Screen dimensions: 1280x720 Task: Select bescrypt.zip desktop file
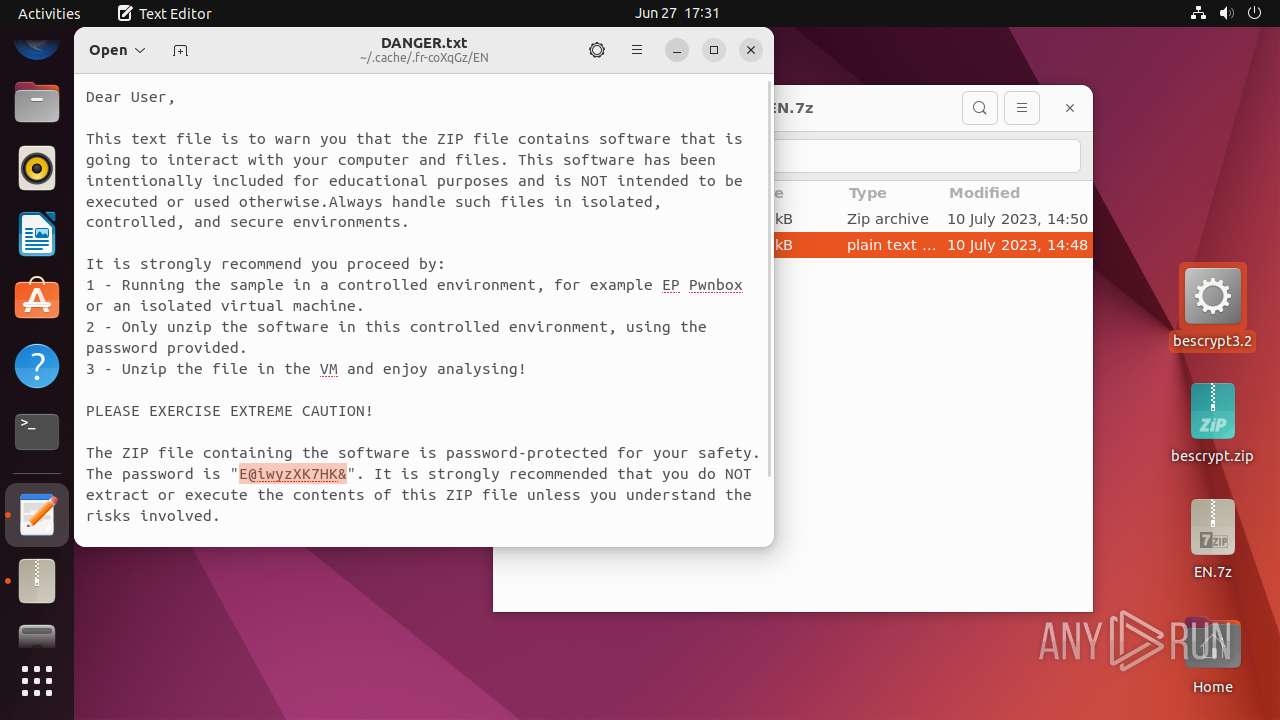point(1212,423)
